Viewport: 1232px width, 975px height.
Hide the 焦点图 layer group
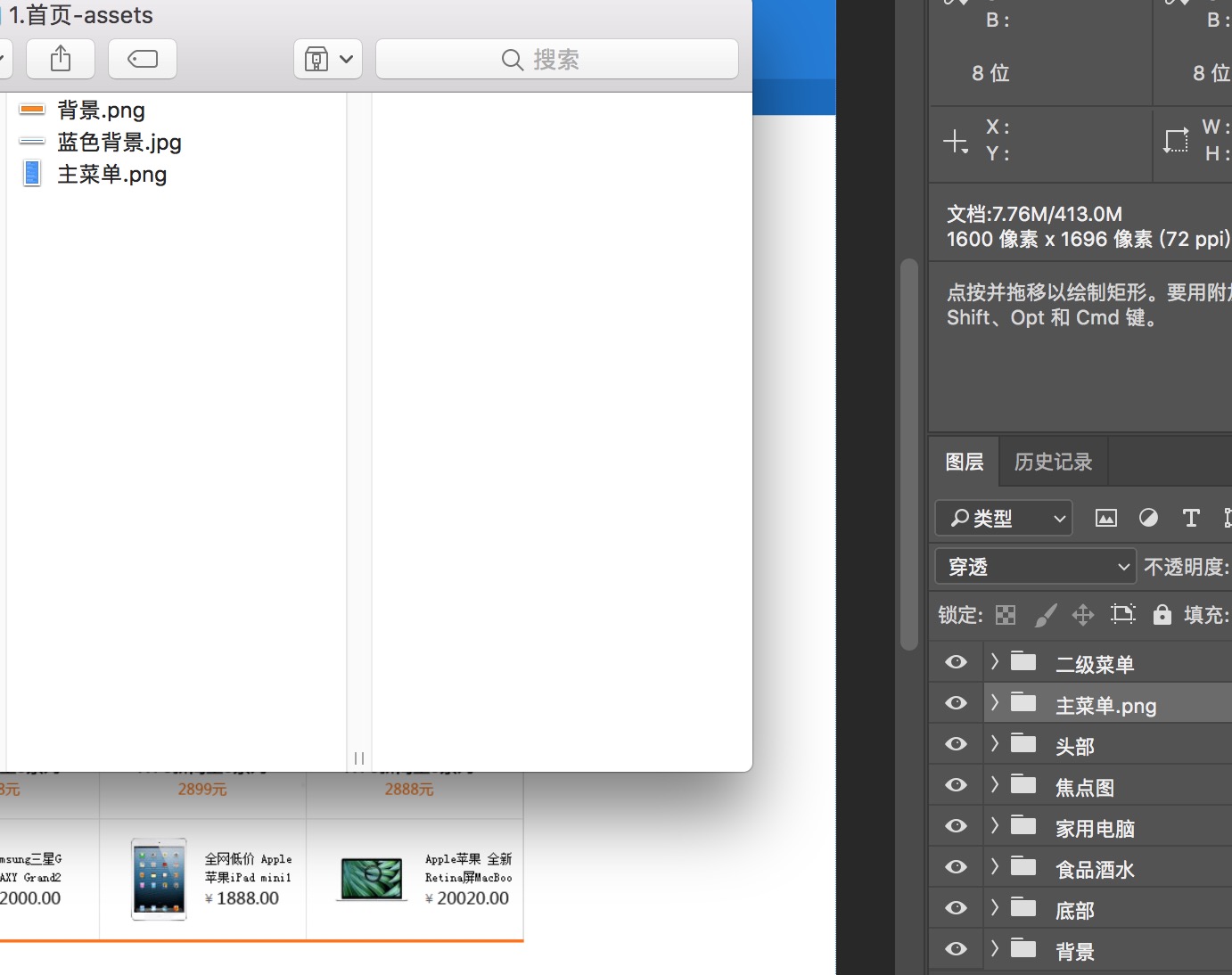pos(955,784)
